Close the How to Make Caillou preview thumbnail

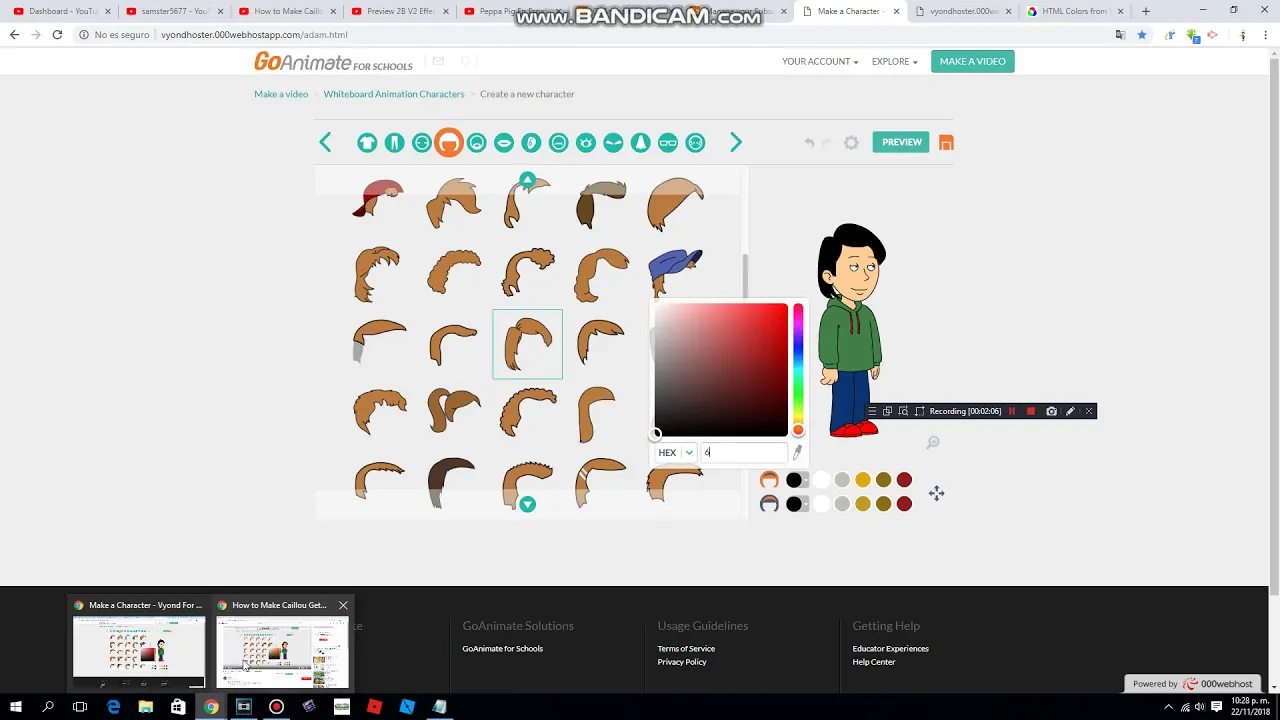343,605
